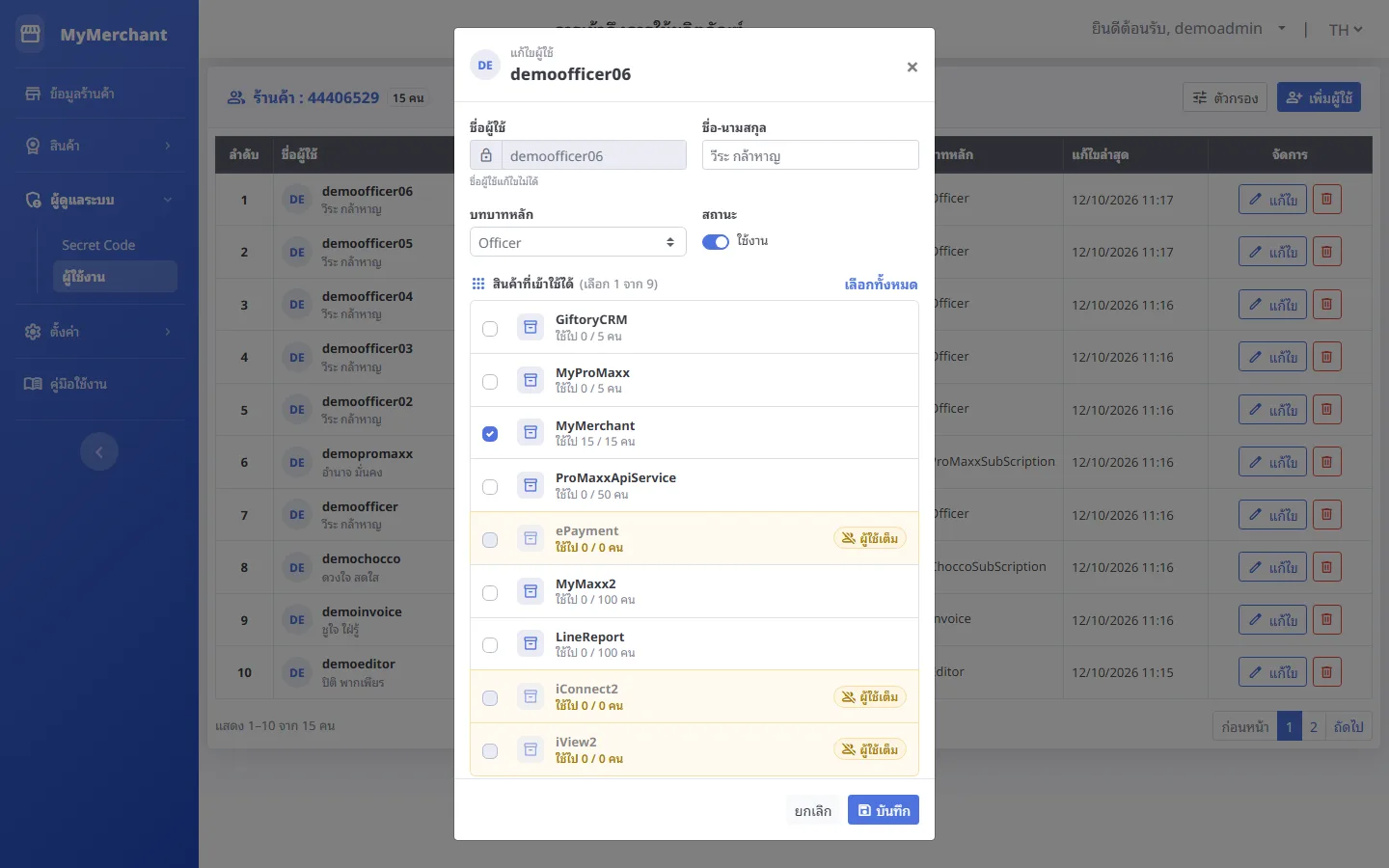Delete user in the 12/10/2026 11:15 row
Viewport: 1389px width, 868px height.
pyautogui.click(x=1326, y=672)
